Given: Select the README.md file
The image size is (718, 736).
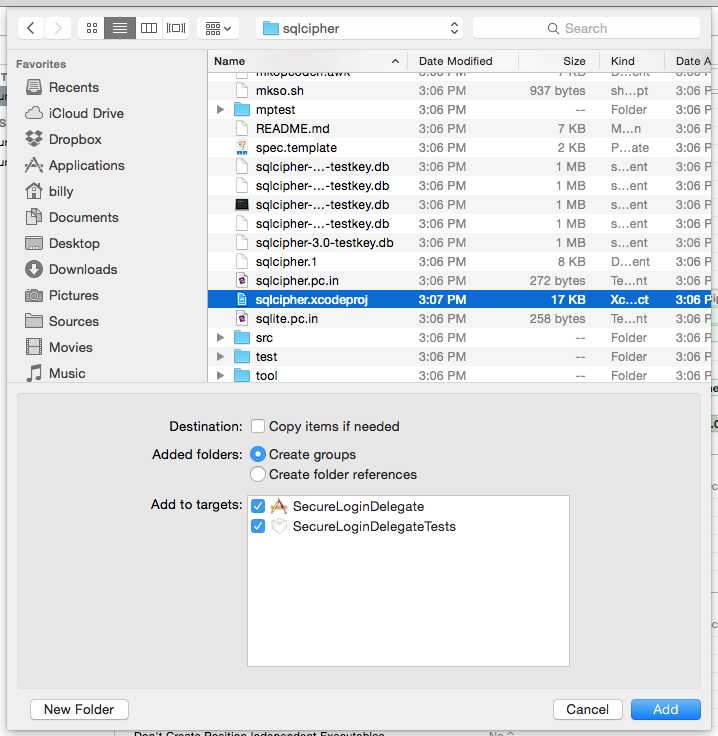Looking at the screenshot, I should (x=459, y=129).
